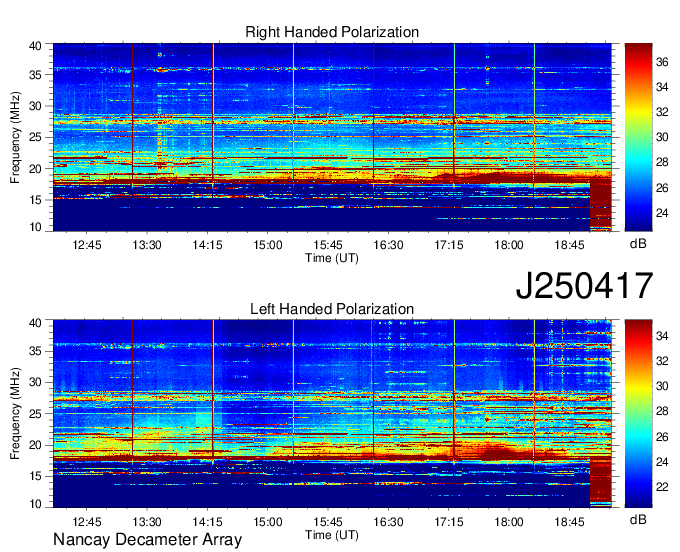The width and height of the screenshot is (680, 552).
Task: Click the 13:30 time tick under Right Handed plot
Action: click(x=147, y=245)
